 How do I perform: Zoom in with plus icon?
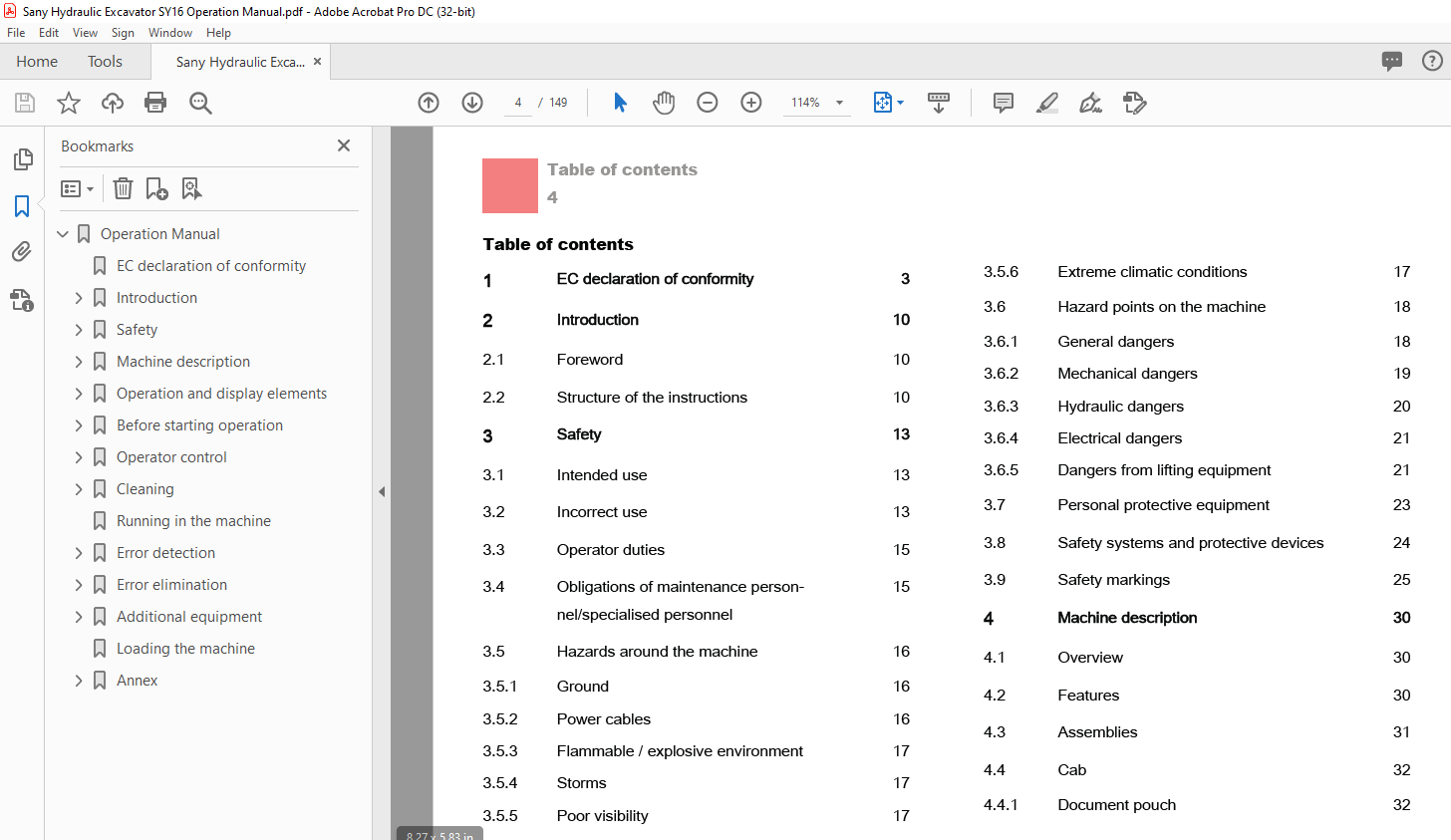[751, 103]
